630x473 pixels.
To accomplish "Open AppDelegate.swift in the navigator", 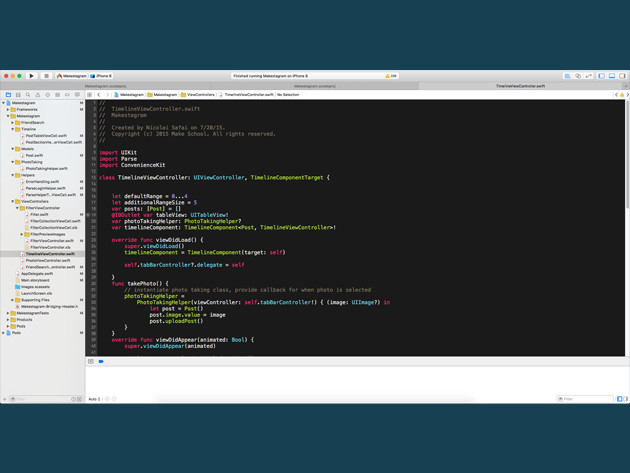I will click(x=37, y=274).
